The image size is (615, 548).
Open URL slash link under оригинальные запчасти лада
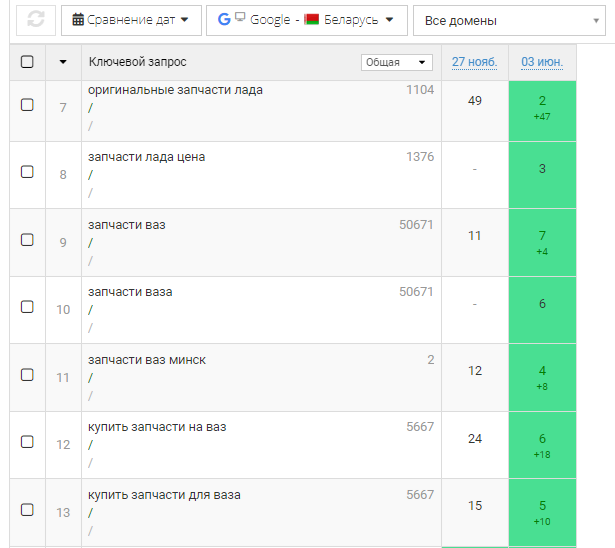click(x=91, y=108)
